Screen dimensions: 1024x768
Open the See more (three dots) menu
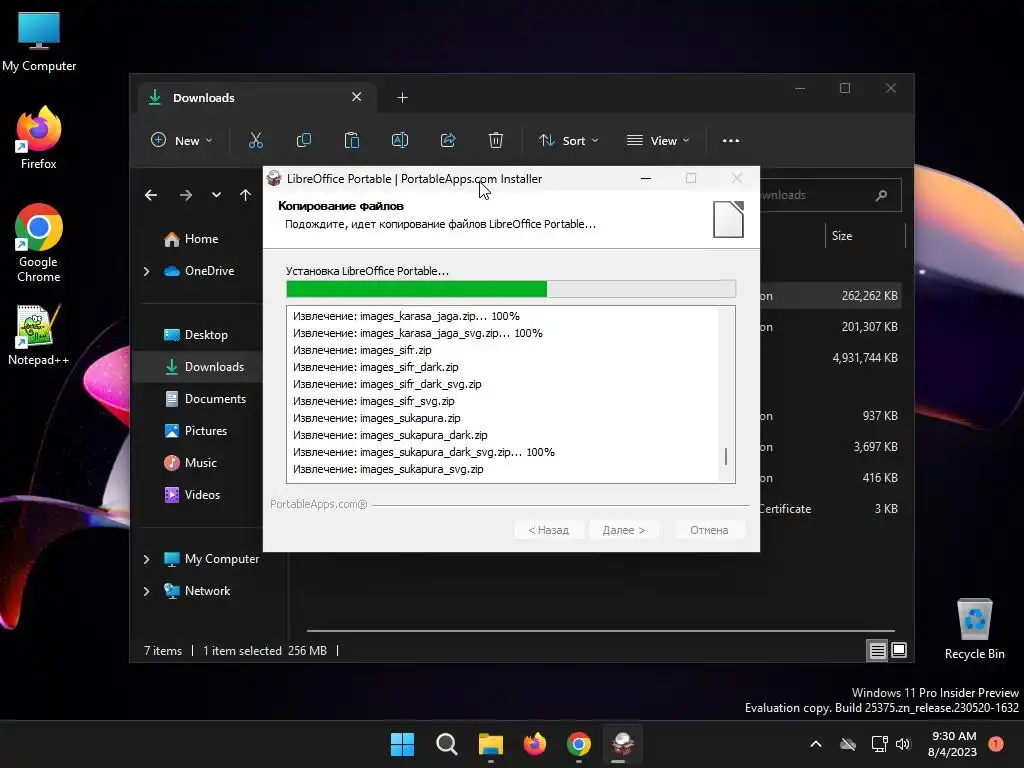click(x=731, y=140)
